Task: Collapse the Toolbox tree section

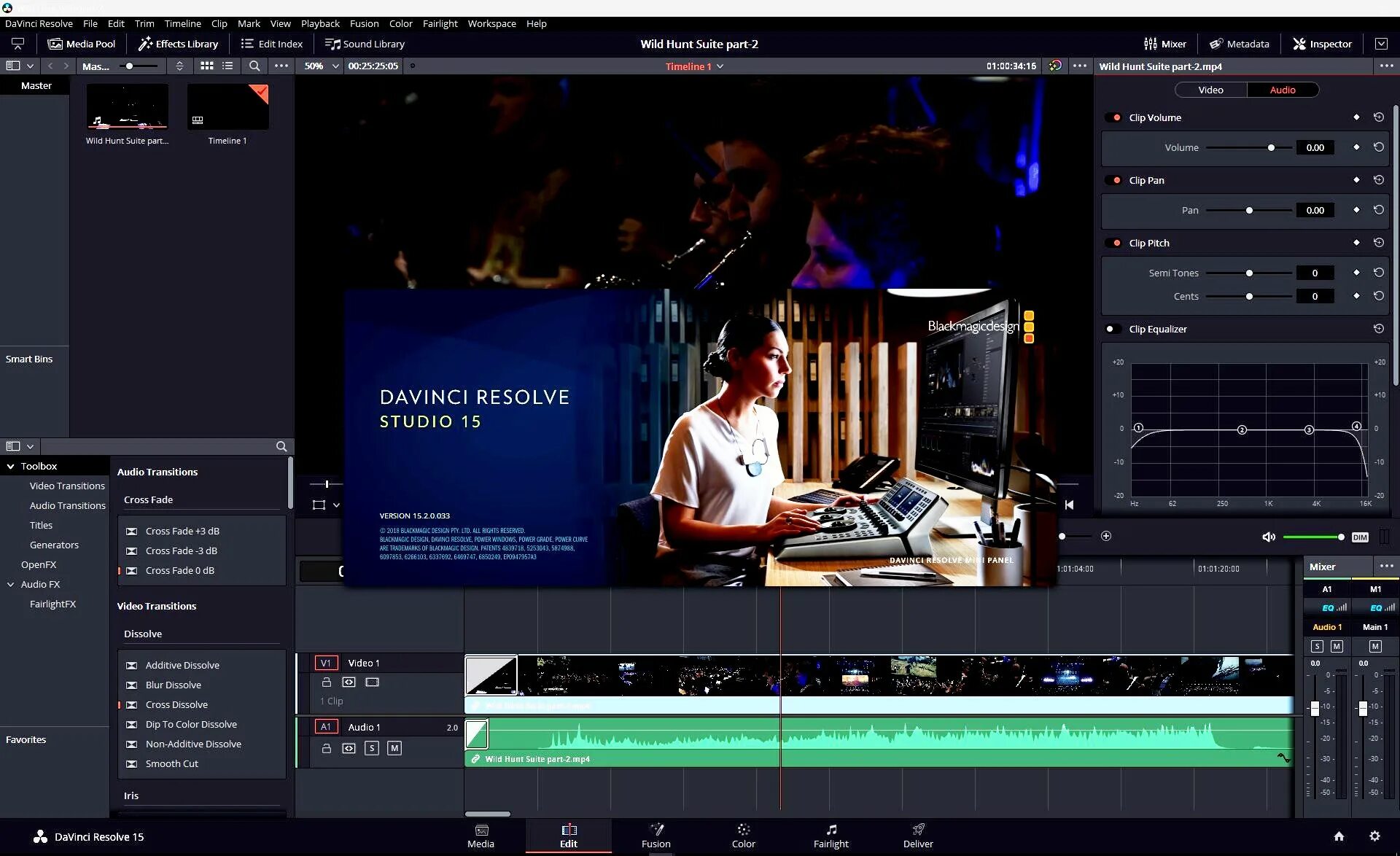Action: coord(11,466)
